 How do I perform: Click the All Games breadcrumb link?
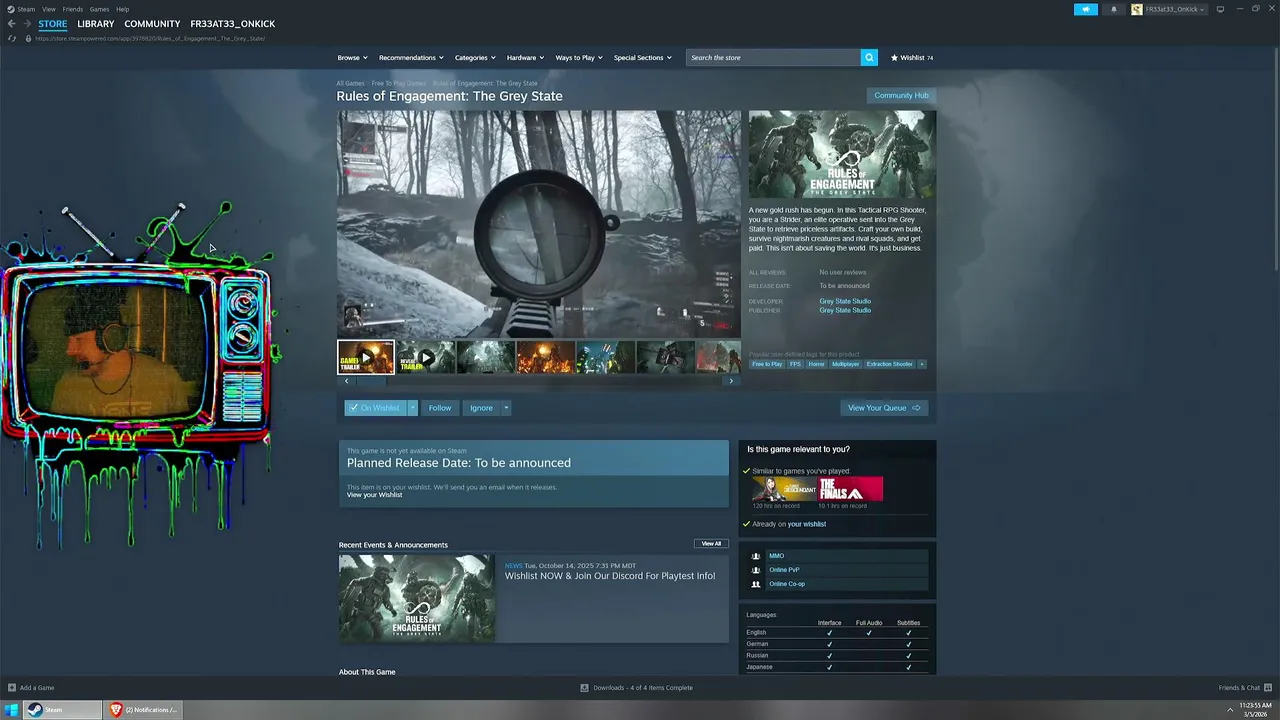(x=350, y=83)
